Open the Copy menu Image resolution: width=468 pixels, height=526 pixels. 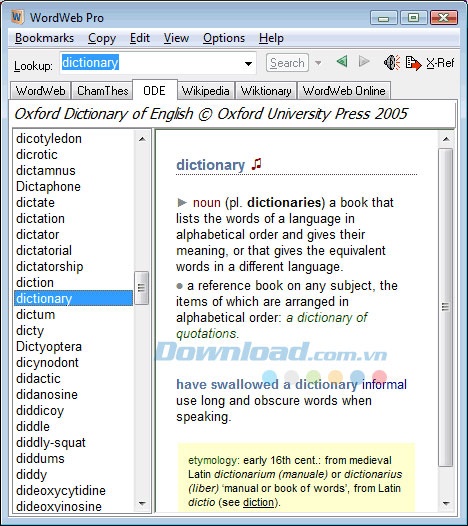pyautogui.click(x=102, y=38)
